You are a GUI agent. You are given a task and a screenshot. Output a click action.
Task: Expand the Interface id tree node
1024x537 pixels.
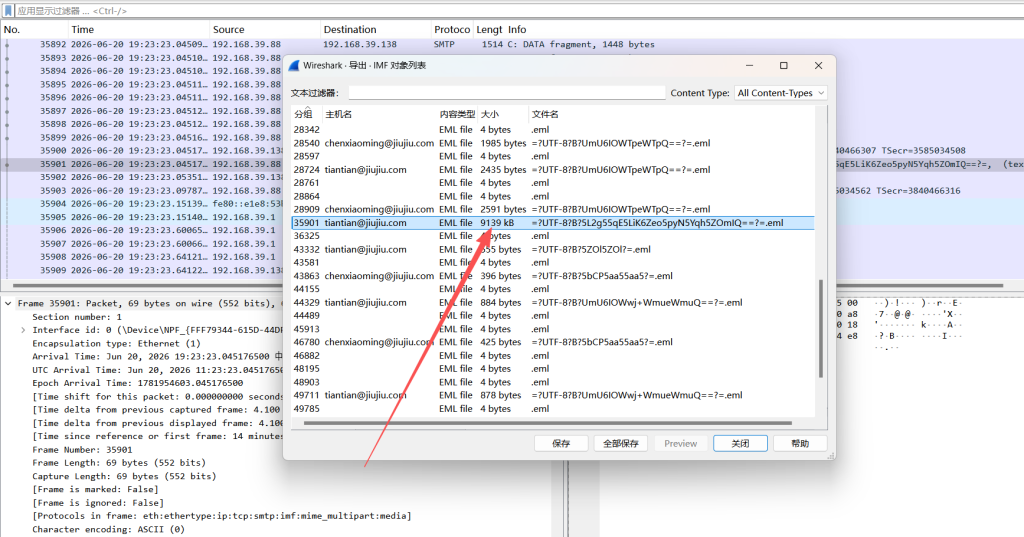(x=23, y=330)
